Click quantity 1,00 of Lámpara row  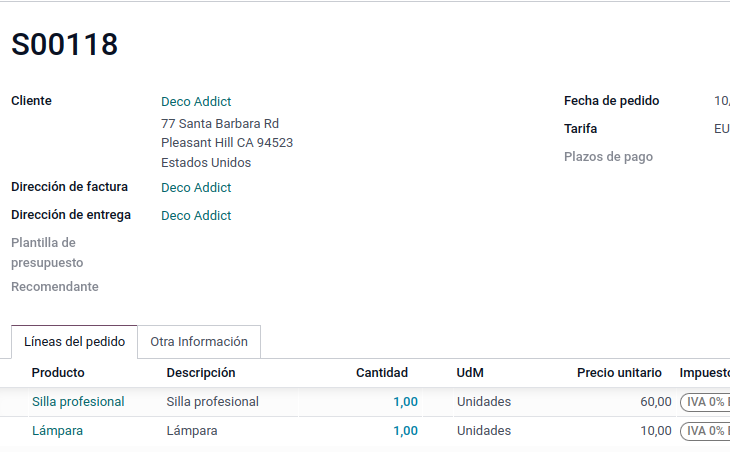tap(405, 430)
